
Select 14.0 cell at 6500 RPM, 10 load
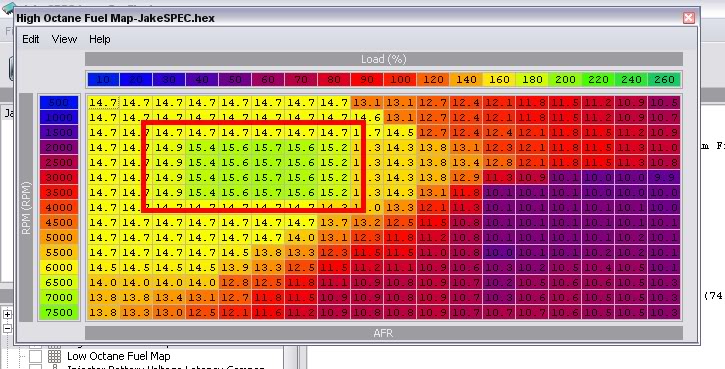tap(103, 283)
